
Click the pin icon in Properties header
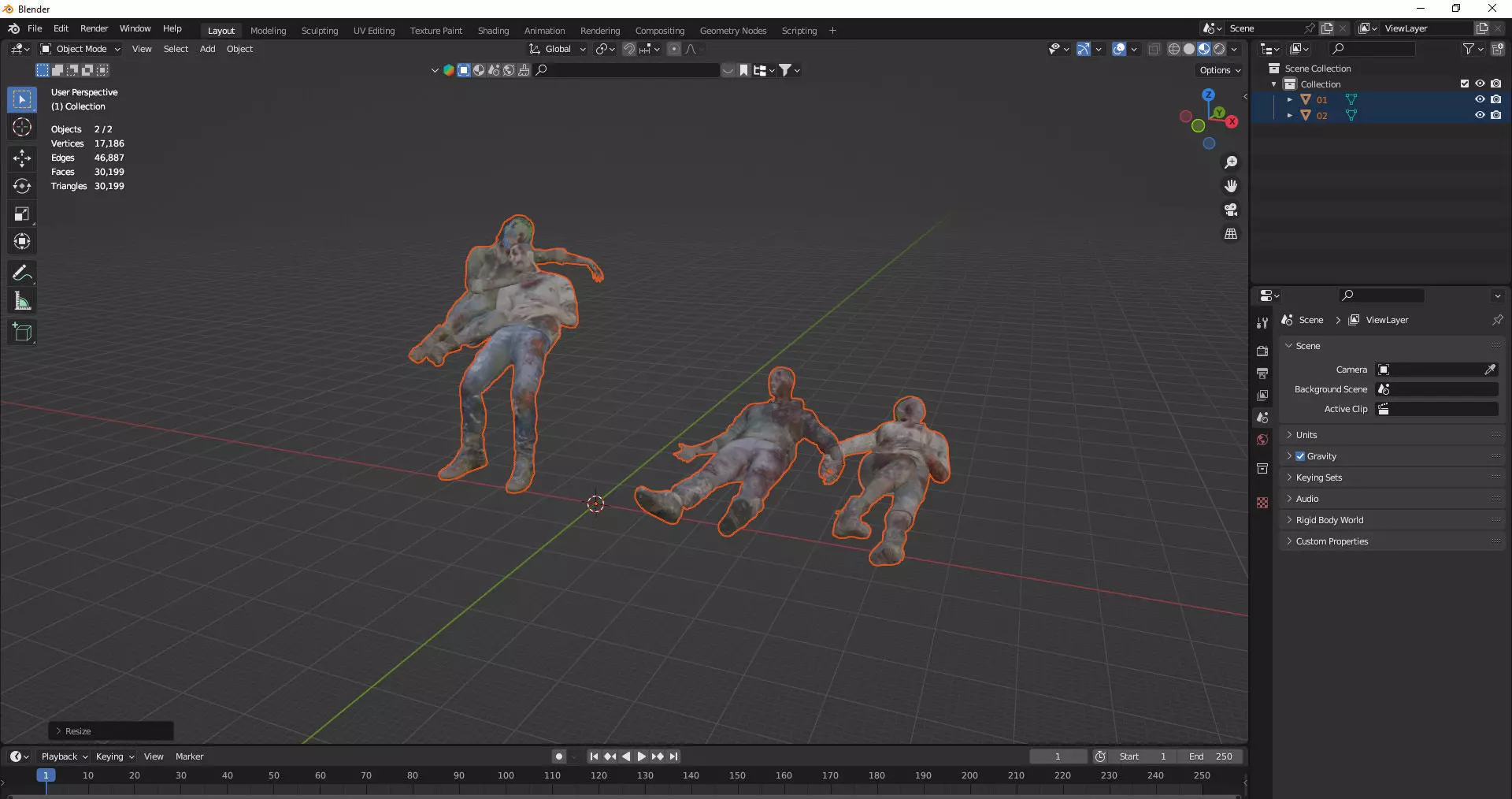[x=1497, y=320]
